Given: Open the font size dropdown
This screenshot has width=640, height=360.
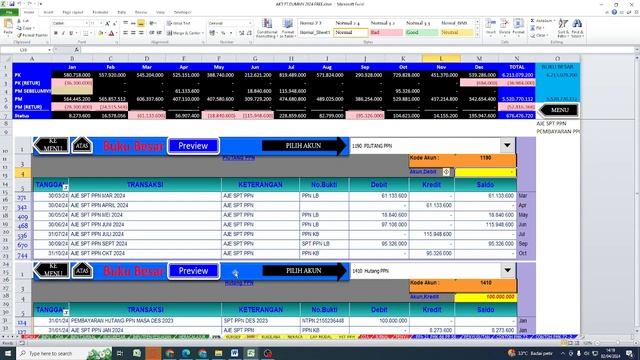Looking at the screenshot, I should click(100, 23).
